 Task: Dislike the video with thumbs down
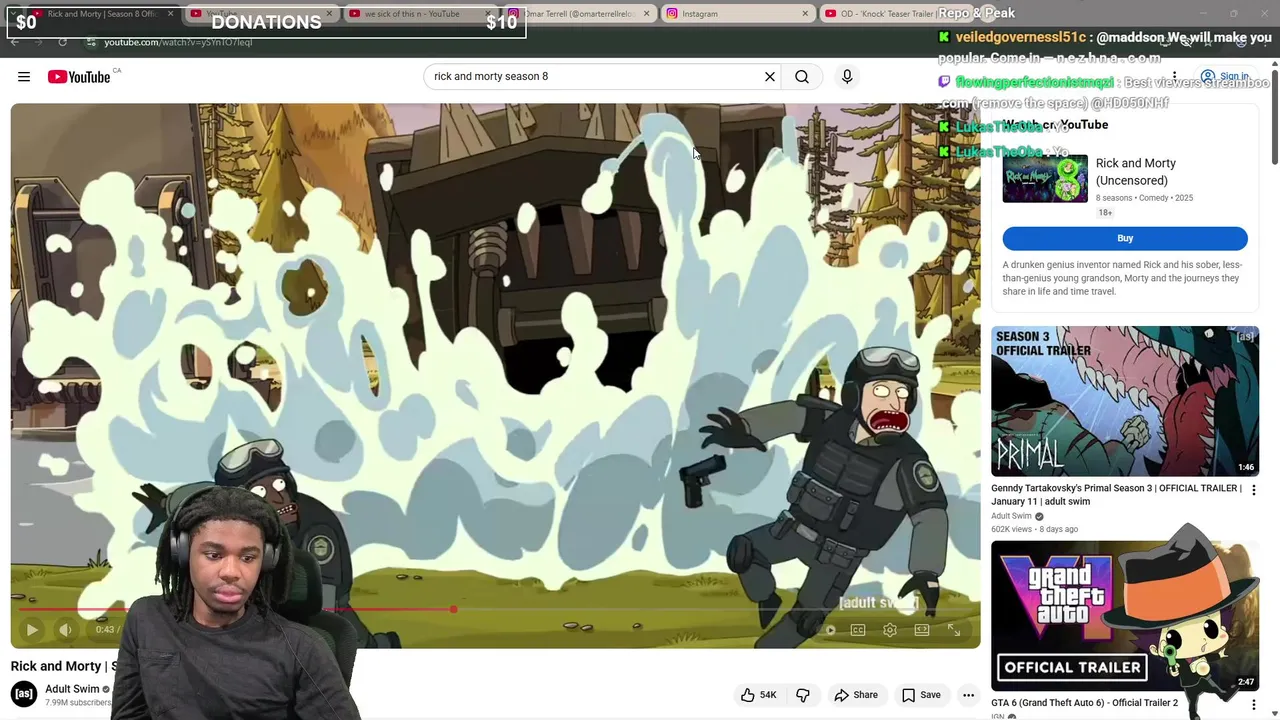[802, 695]
